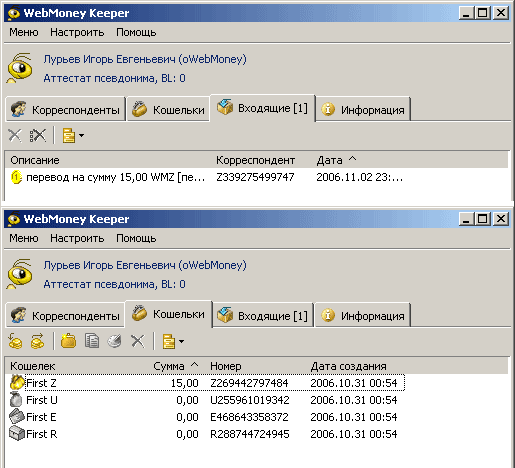Click the delete X icon in the upper window toolbar
The width and height of the screenshot is (515, 468).
tap(15, 136)
